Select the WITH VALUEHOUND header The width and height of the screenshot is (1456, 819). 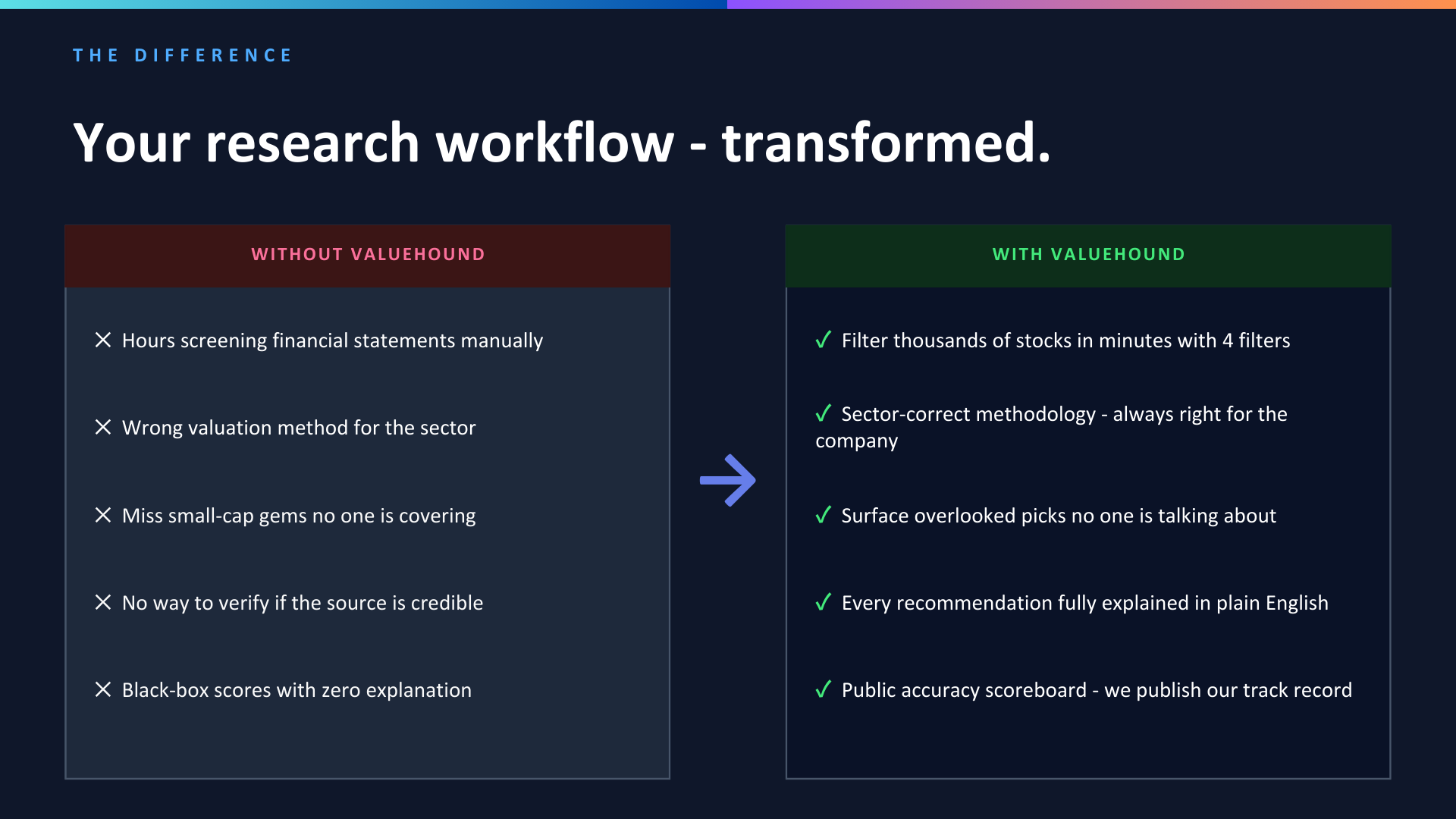[1088, 255]
